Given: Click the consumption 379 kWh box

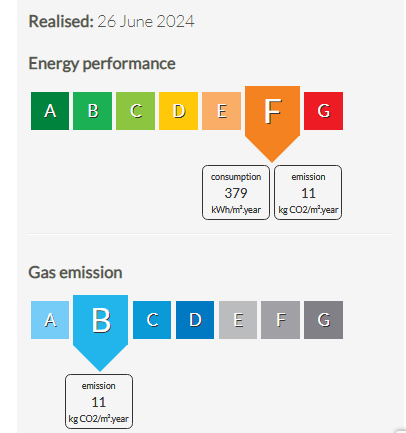Looking at the screenshot, I should coord(236,193).
